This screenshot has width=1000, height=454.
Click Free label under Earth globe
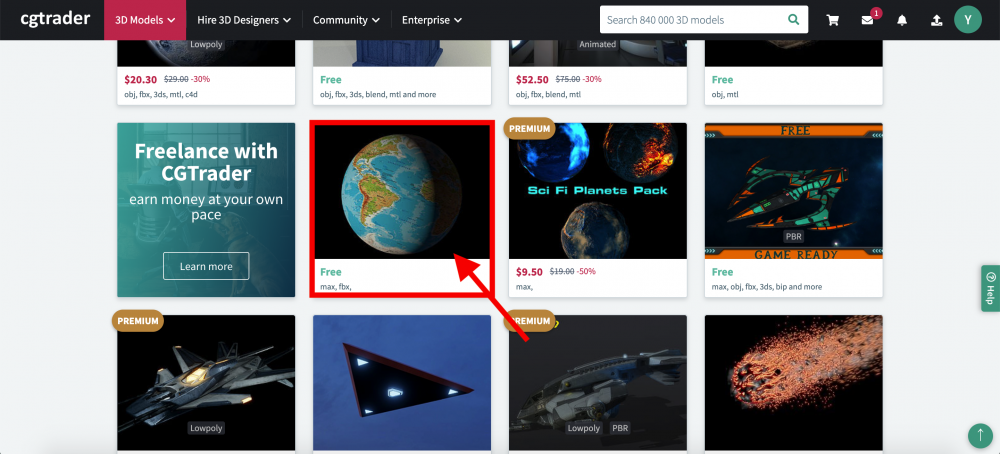tap(331, 272)
